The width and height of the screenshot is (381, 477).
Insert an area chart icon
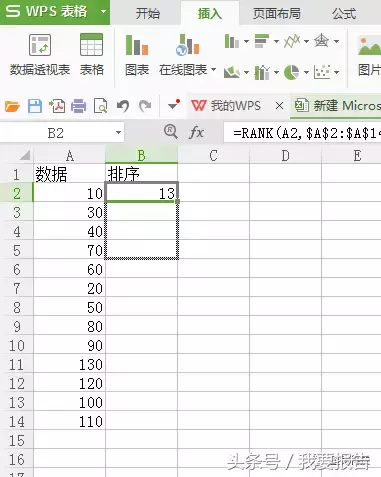(x=232, y=72)
